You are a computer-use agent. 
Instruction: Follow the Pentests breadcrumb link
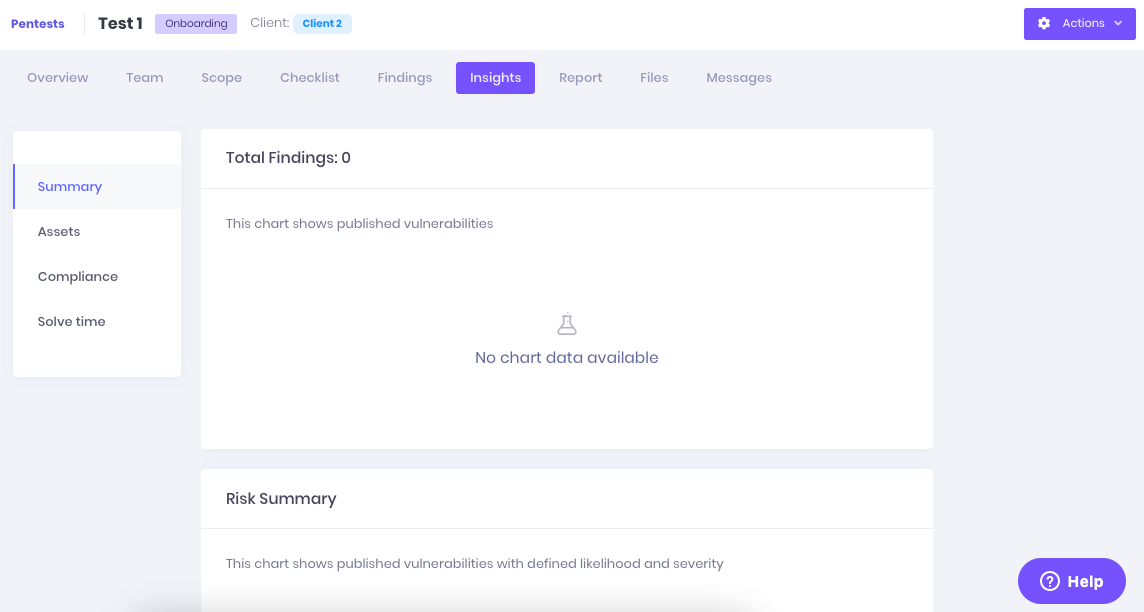coord(38,24)
